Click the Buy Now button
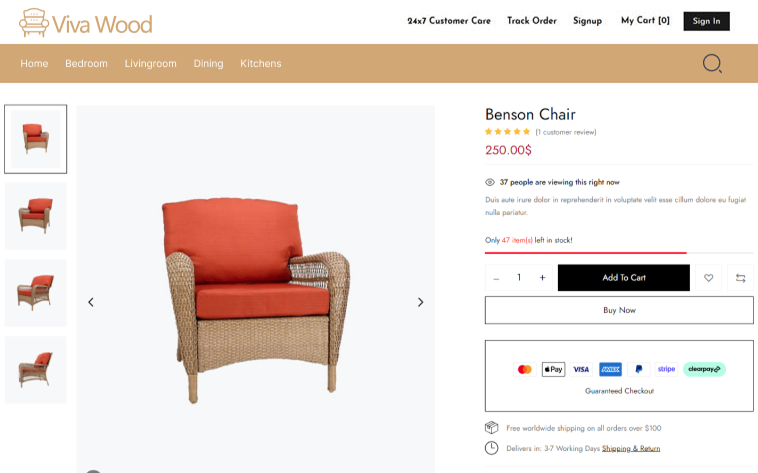Viewport: 758px width, 473px height. pyautogui.click(x=619, y=310)
